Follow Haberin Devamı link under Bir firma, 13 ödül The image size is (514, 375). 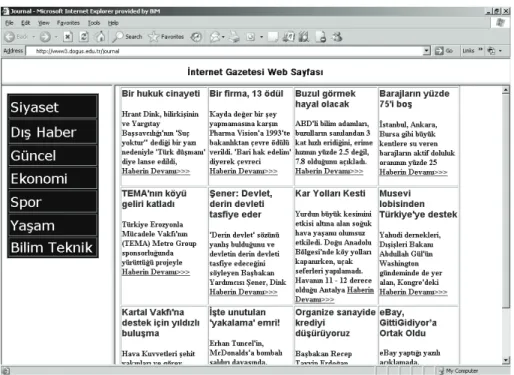click(243, 171)
